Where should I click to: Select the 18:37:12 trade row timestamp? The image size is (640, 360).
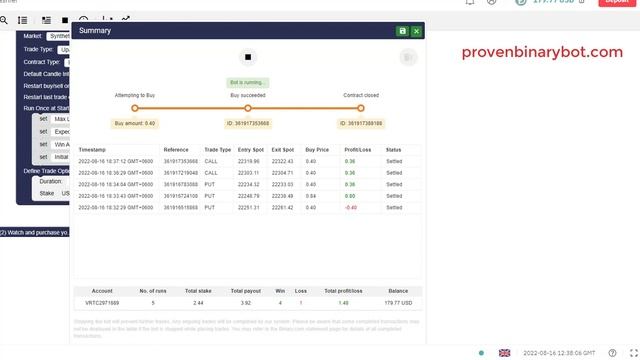(116, 161)
